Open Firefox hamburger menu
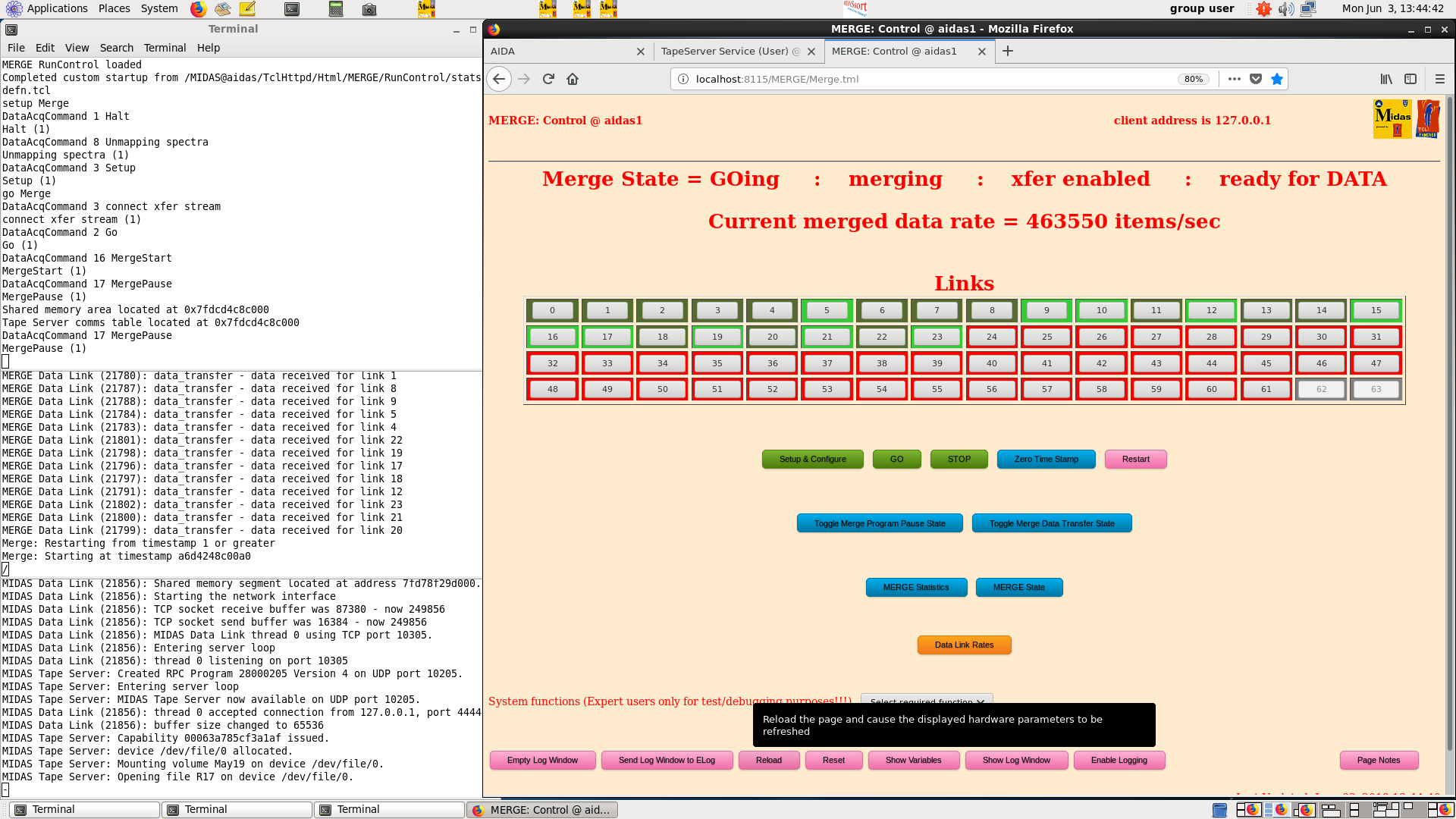Screen dimensions: 1456x819 1440,79
